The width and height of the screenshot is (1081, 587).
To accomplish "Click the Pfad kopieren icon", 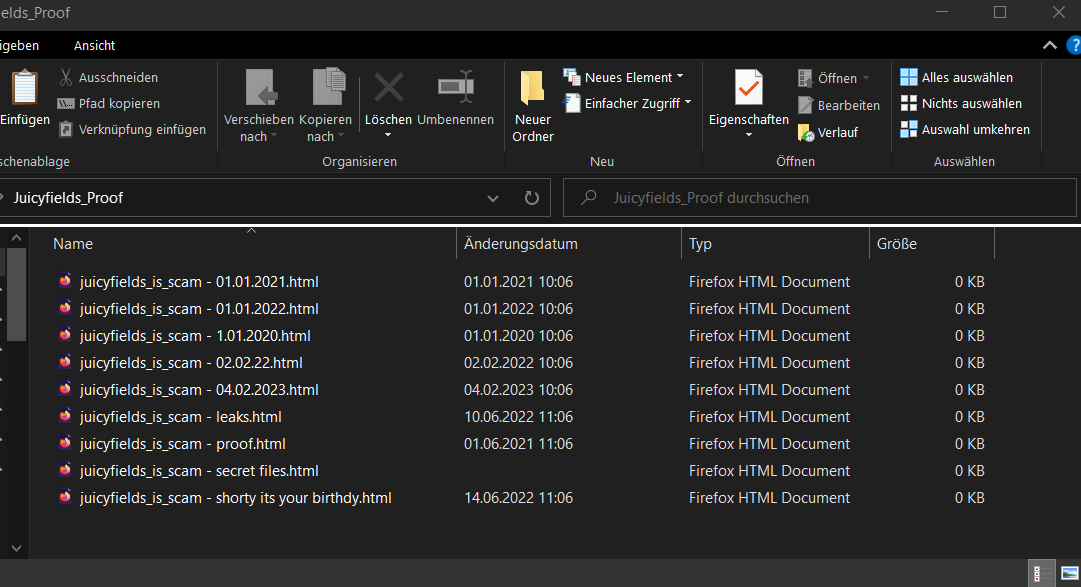I will 65,103.
